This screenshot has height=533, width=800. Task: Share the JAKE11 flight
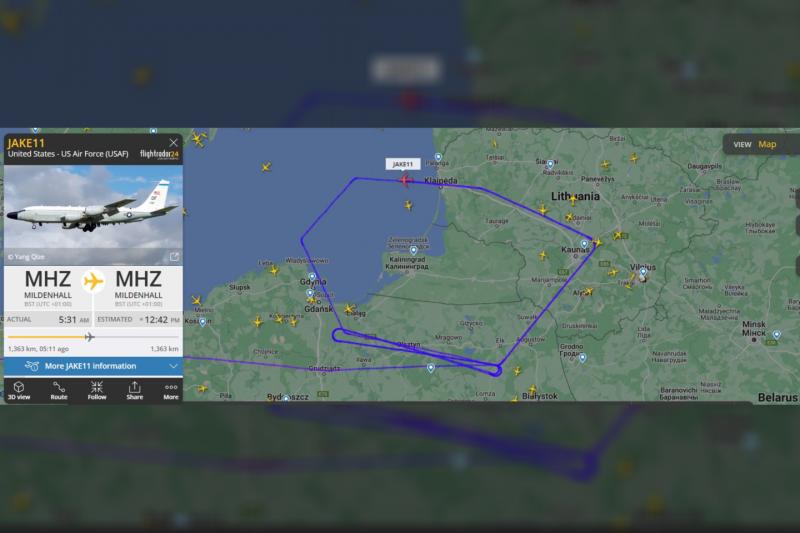tap(135, 390)
